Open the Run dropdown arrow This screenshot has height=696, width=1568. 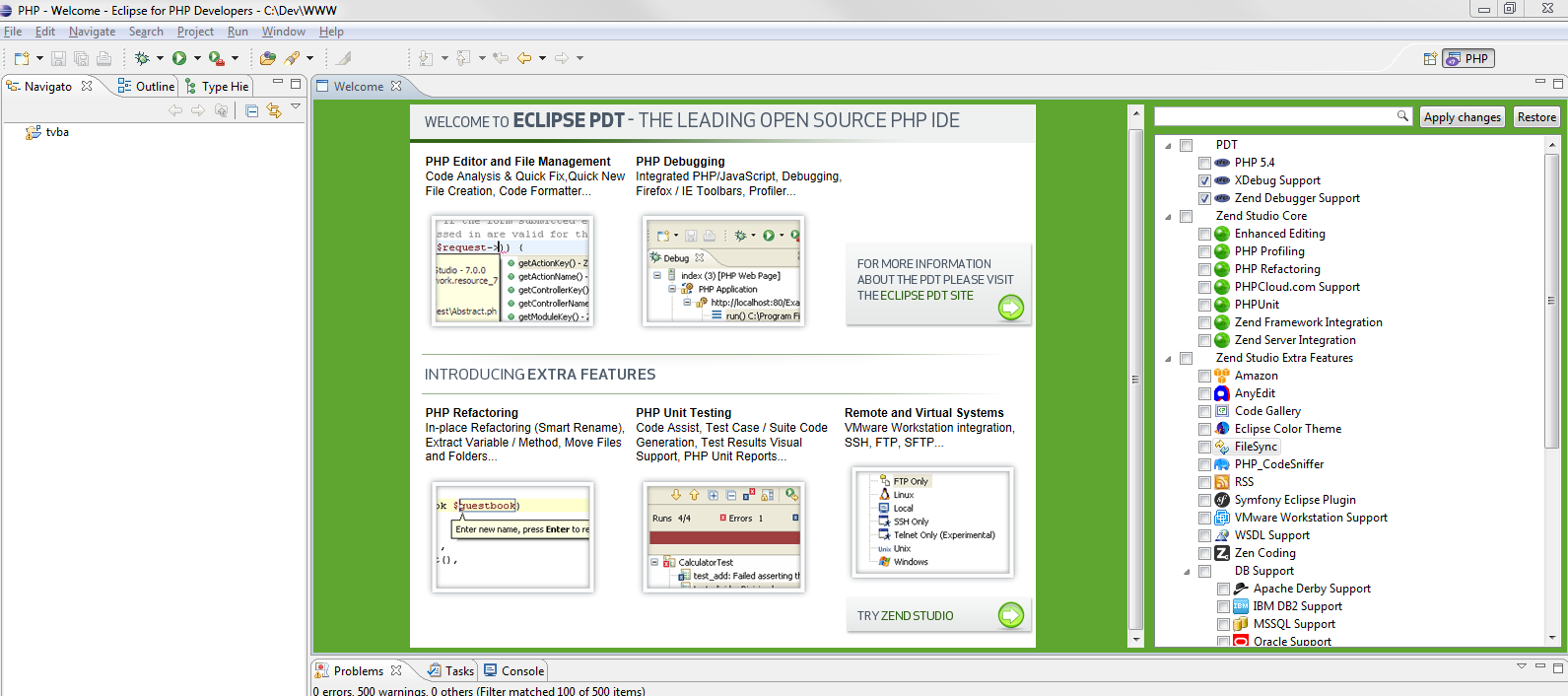(x=197, y=58)
